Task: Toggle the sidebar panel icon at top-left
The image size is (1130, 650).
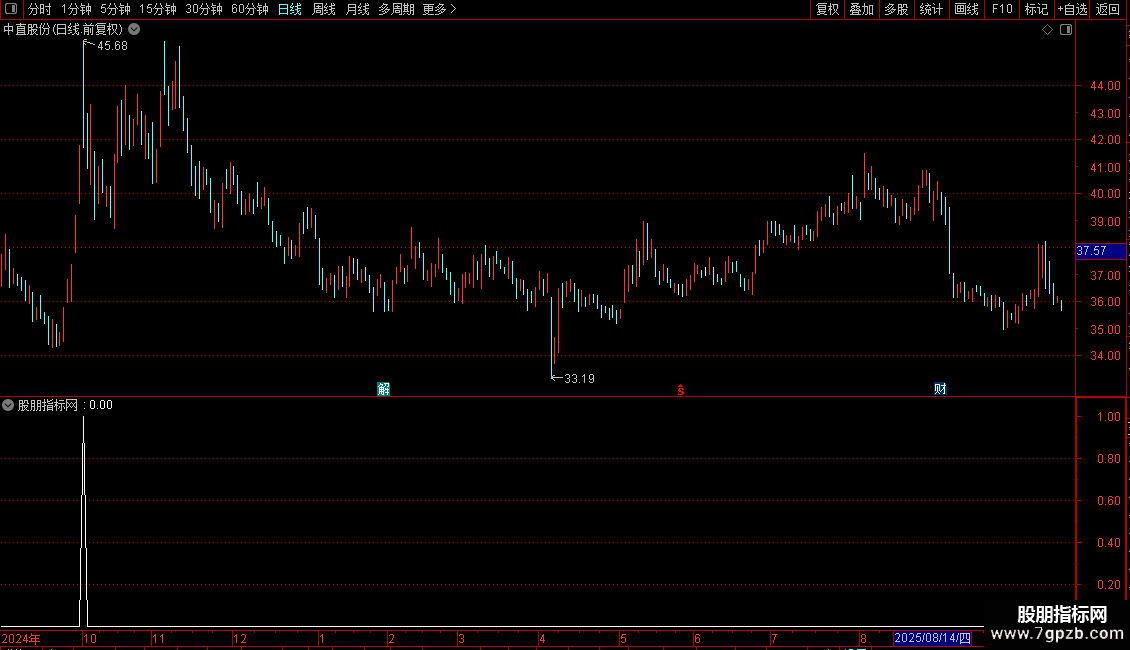Action: 11,9
